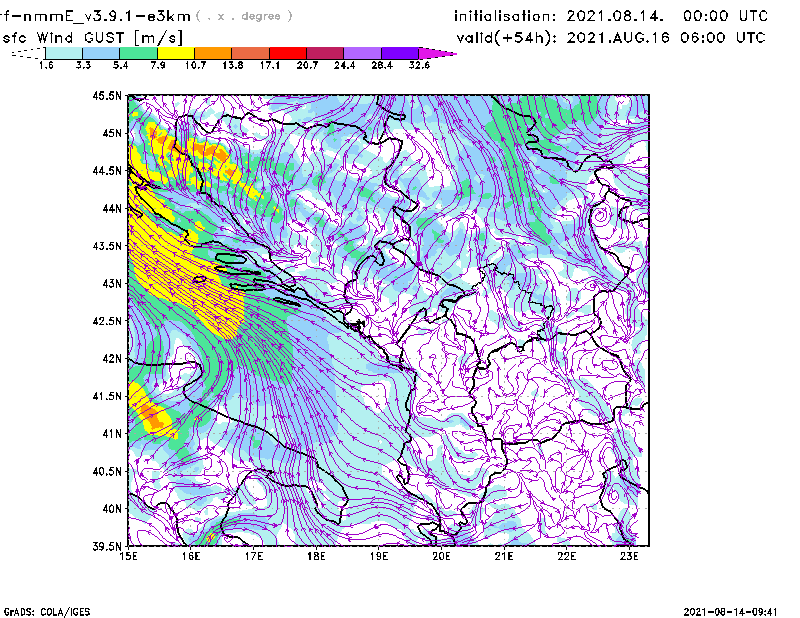
Task: Click the '40.5N' latitude label
Action: coord(107,471)
